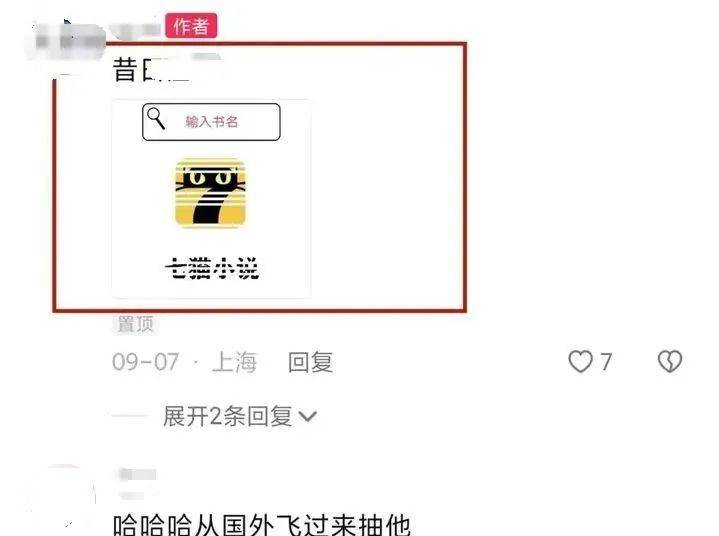Tap the 09-07 comment date

(145, 362)
